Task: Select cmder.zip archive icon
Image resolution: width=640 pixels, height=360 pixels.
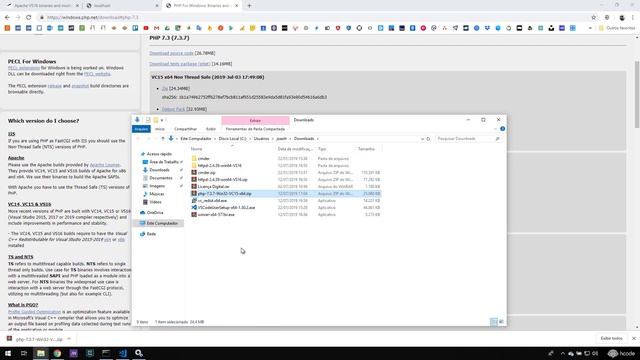Action: tap(194, 173)
